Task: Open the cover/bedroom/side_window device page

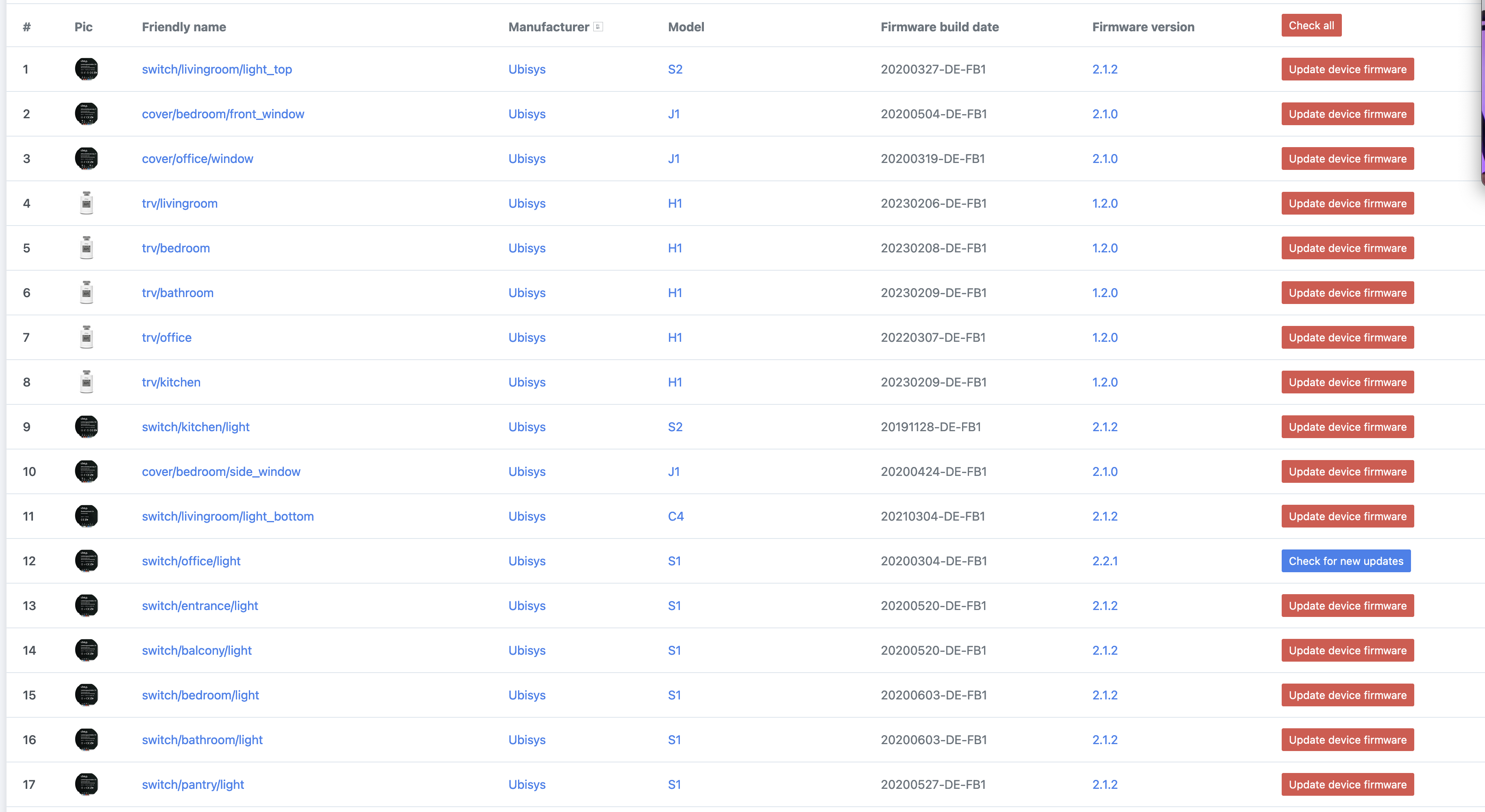Action: [221, 471]
